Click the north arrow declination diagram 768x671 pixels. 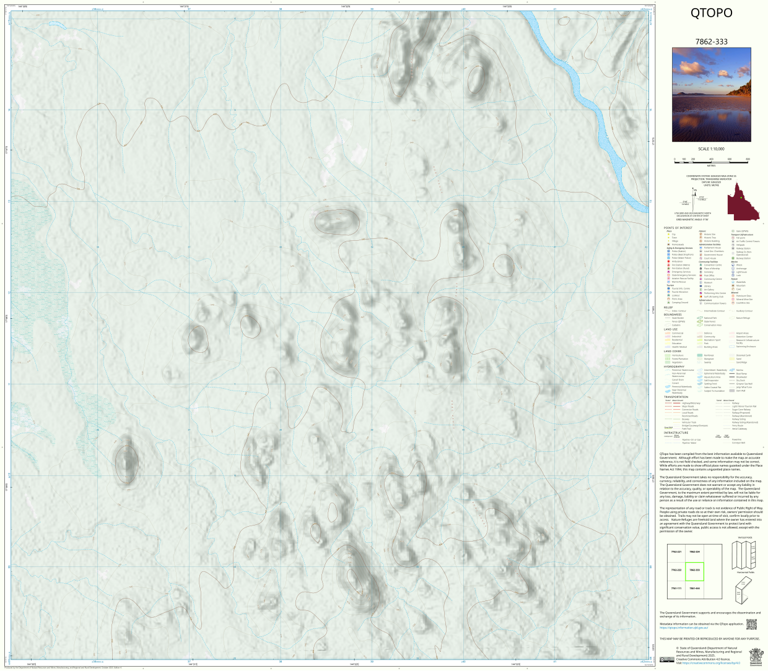point(696,200)
